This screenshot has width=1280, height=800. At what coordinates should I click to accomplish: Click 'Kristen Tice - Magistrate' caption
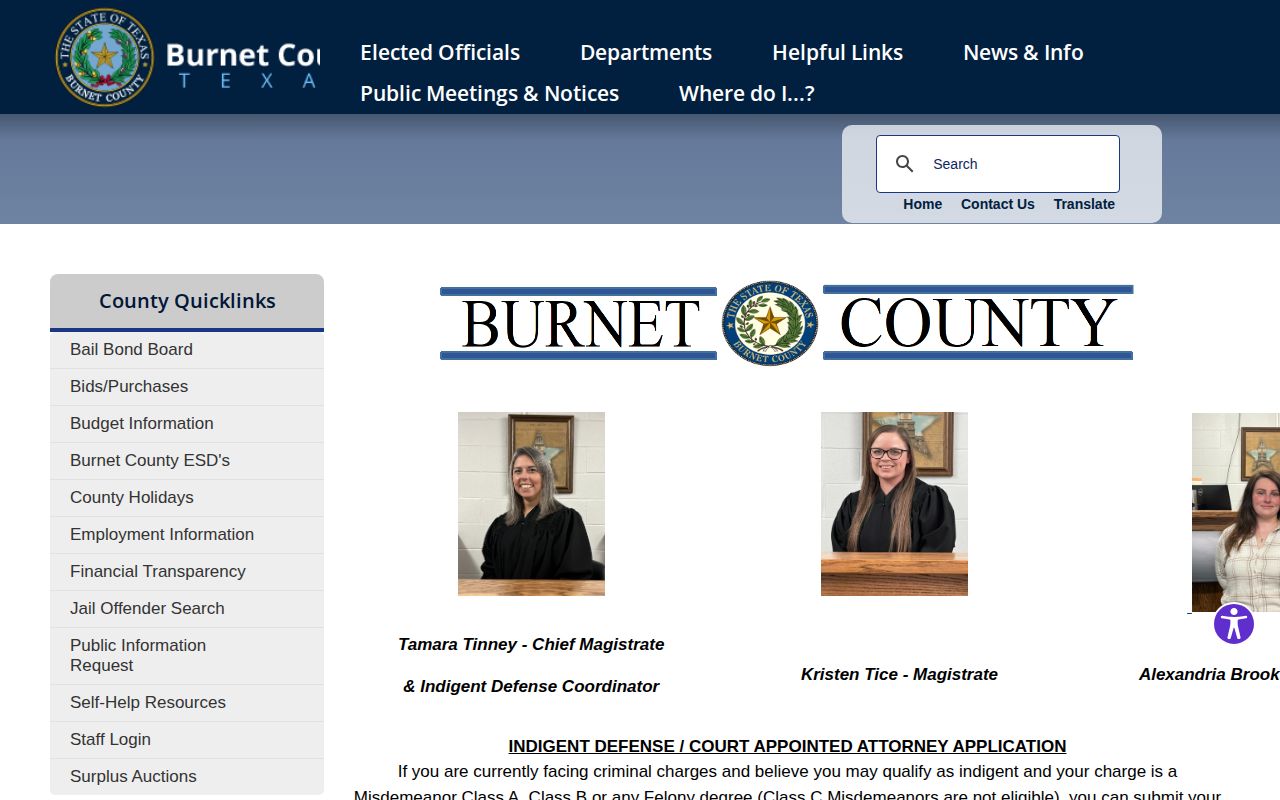coord(899,674)
